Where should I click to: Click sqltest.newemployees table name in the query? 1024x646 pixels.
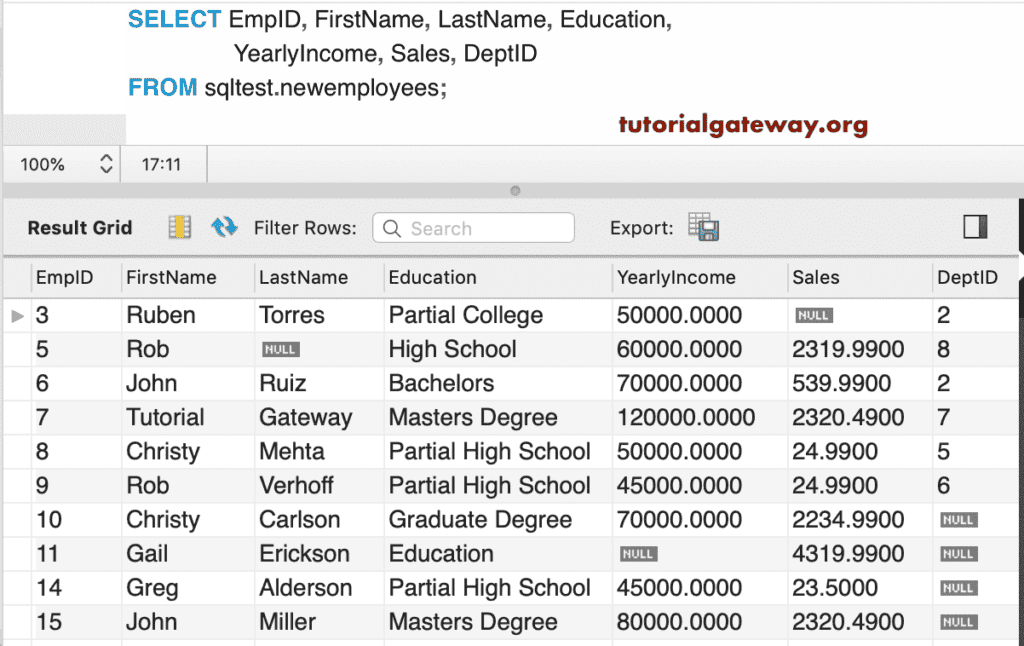tap(323, 88)
